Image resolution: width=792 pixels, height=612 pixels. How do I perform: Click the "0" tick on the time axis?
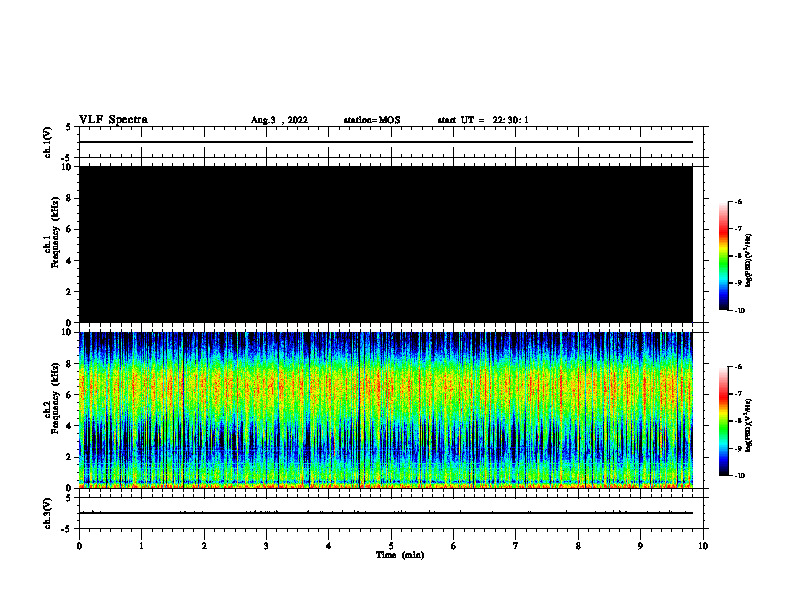79,546
